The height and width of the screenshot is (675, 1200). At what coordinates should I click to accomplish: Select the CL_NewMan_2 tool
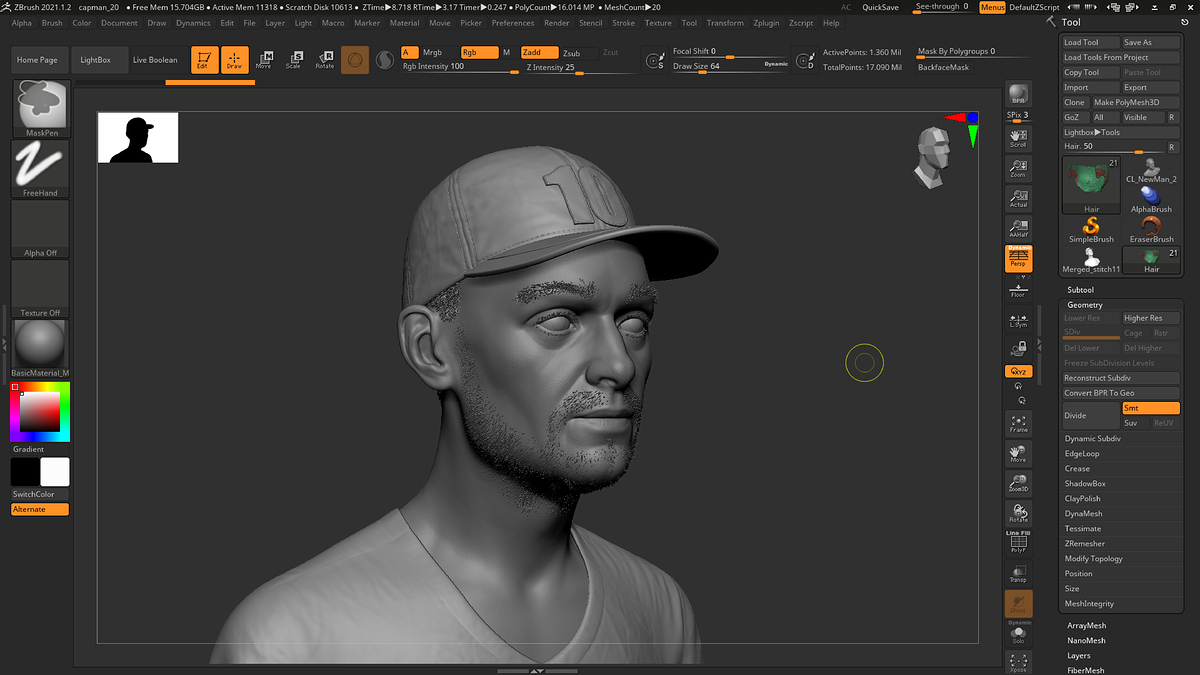tap(1151, 170)
